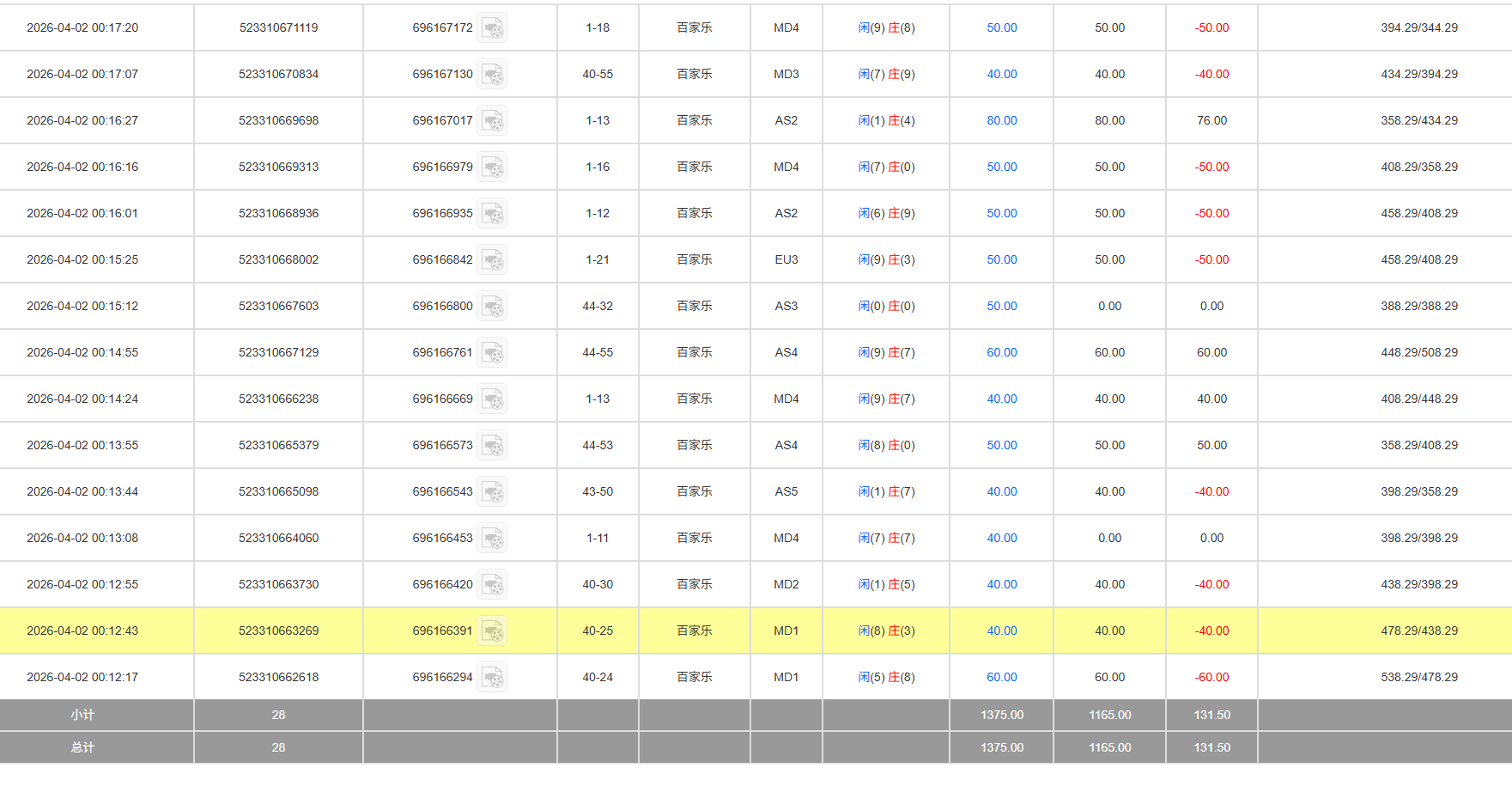Open the replay icon for round 696166979
Viewport: 1512px width, 786px height.
pos(492,168)
